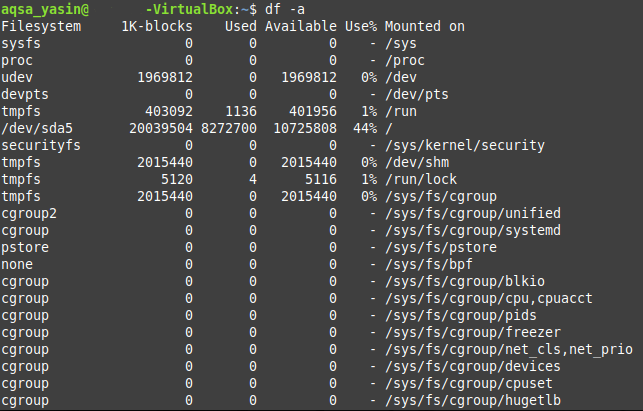This screenshot has height=411, width=643.
Task: Click the /dev/sda5 filesystem entry
Action: (x=35, y=129)
